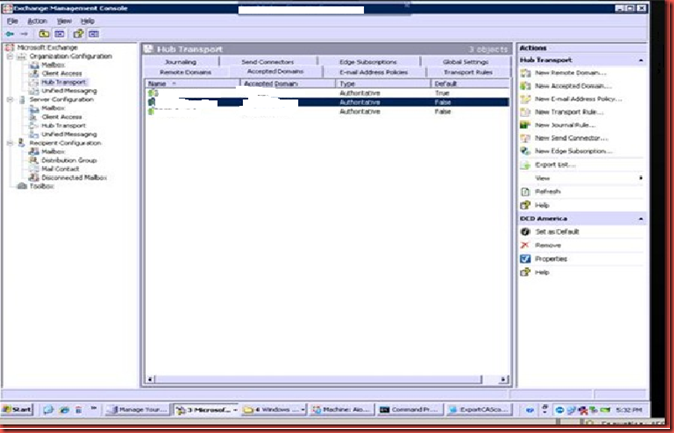Select Client Access under Server Configuration

(61, 117)
